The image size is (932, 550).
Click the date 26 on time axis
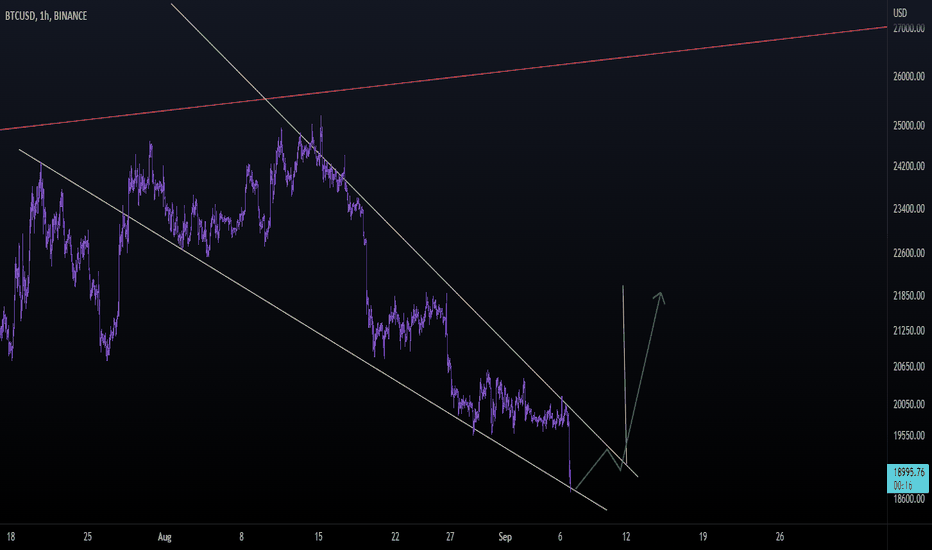point(780,537)
